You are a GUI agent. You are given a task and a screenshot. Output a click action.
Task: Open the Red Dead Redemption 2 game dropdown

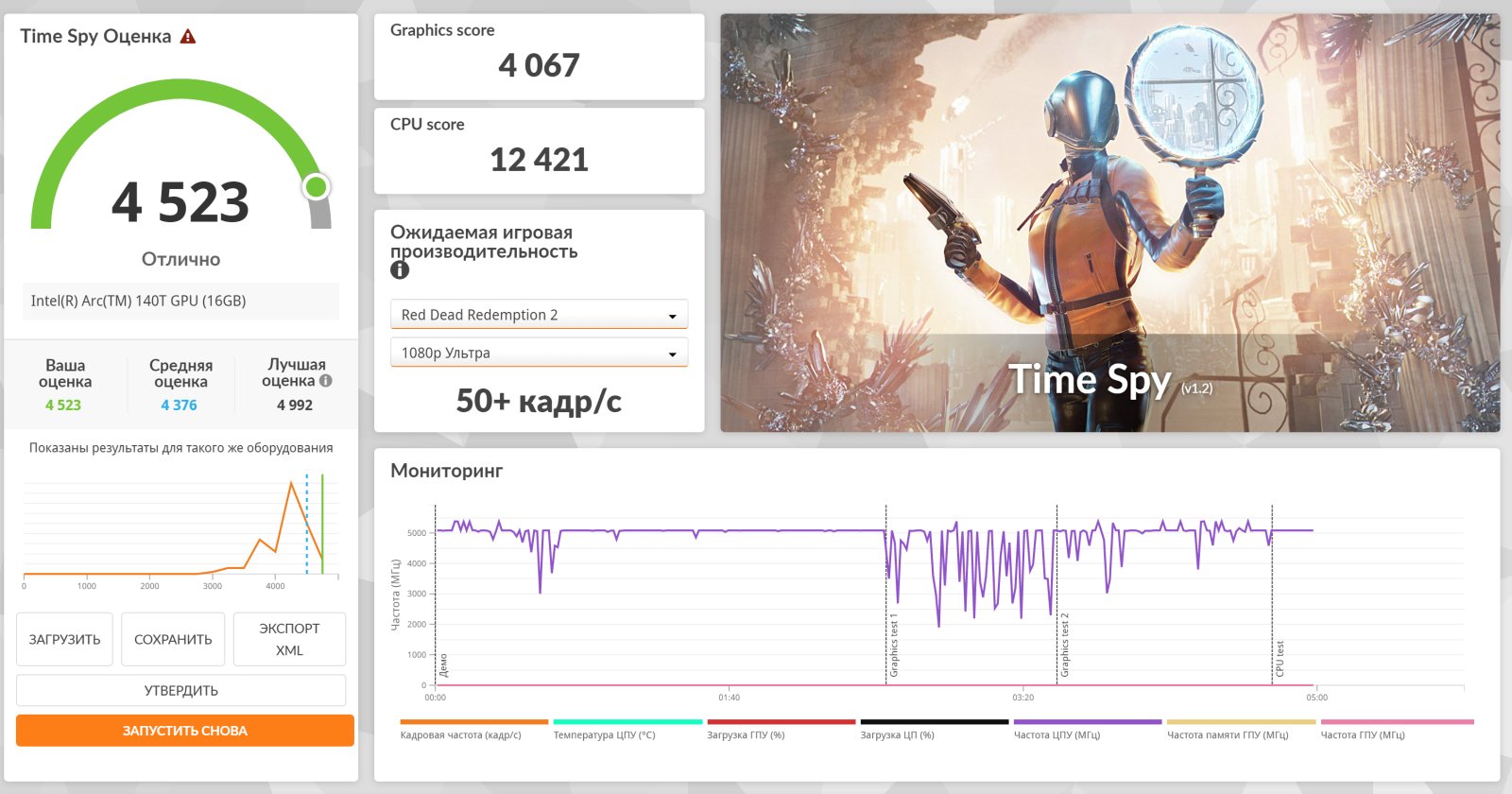click(x=539, y=314)
